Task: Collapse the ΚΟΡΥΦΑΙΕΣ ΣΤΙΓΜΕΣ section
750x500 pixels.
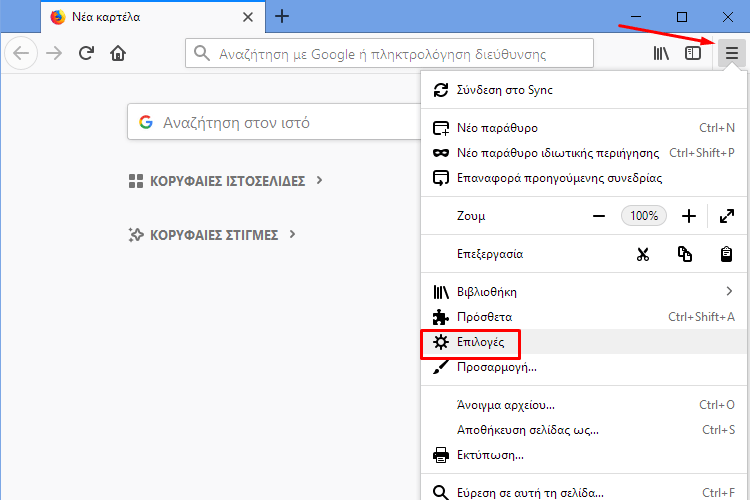Action: coord(213,235)
